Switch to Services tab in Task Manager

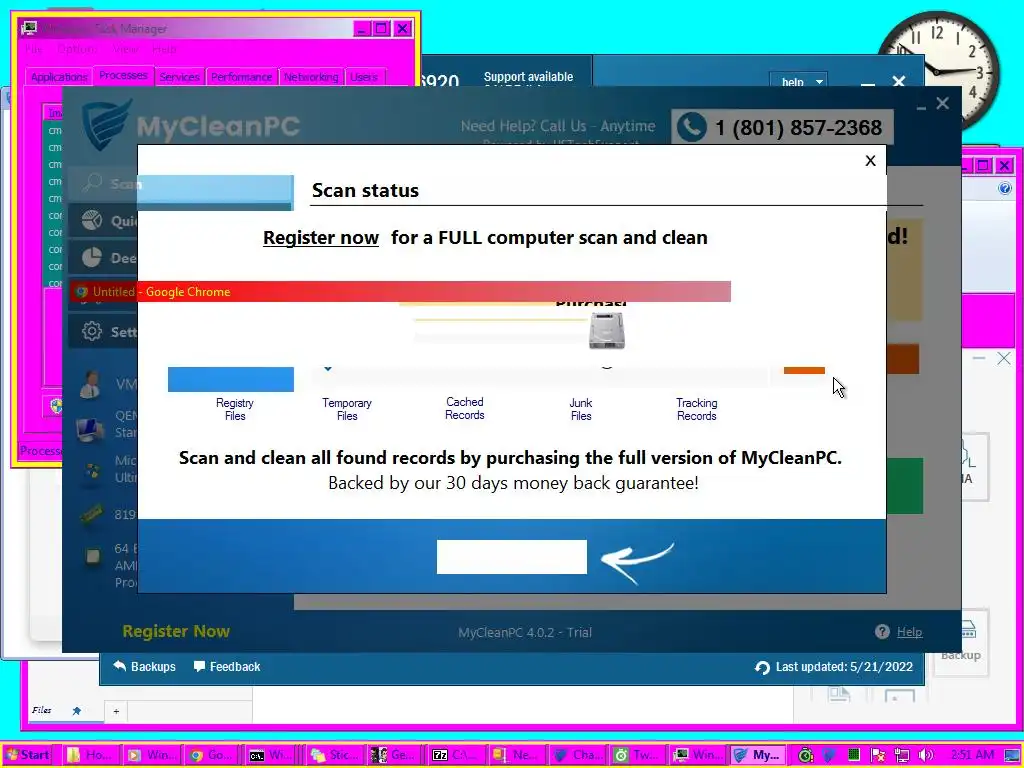[180, 77]
